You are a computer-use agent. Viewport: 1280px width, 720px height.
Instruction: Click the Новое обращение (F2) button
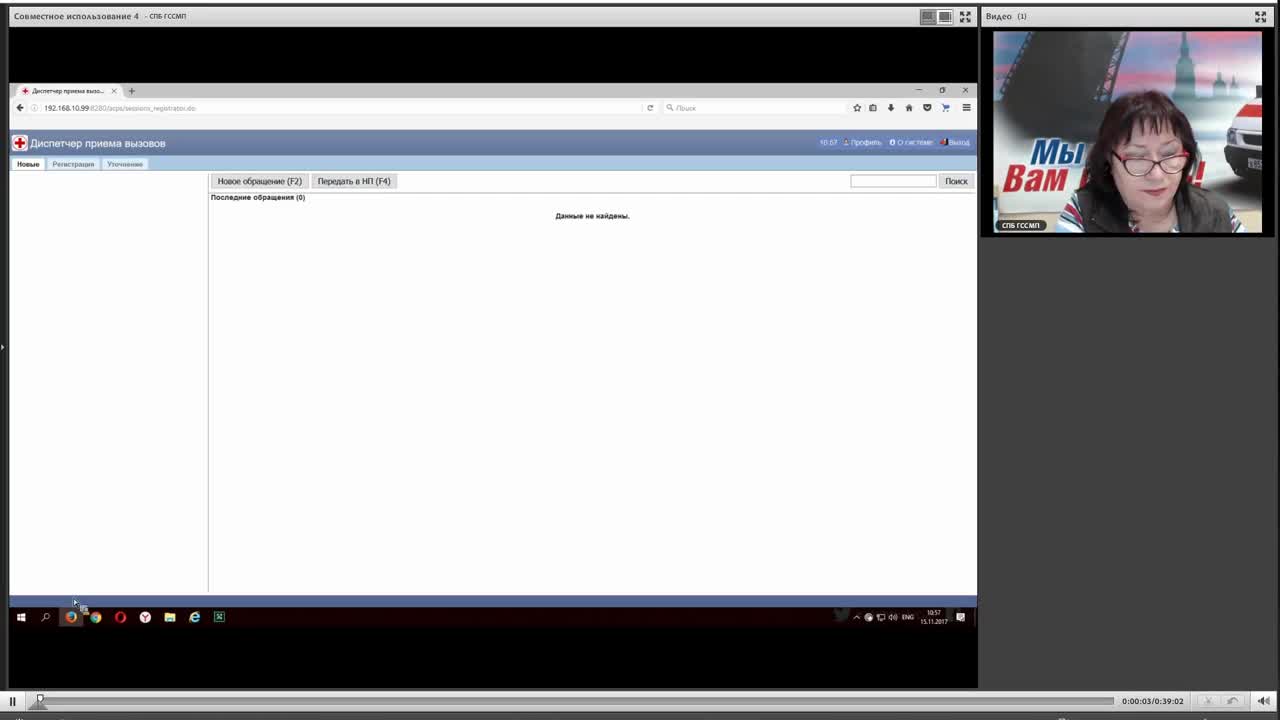click(259, 181)
